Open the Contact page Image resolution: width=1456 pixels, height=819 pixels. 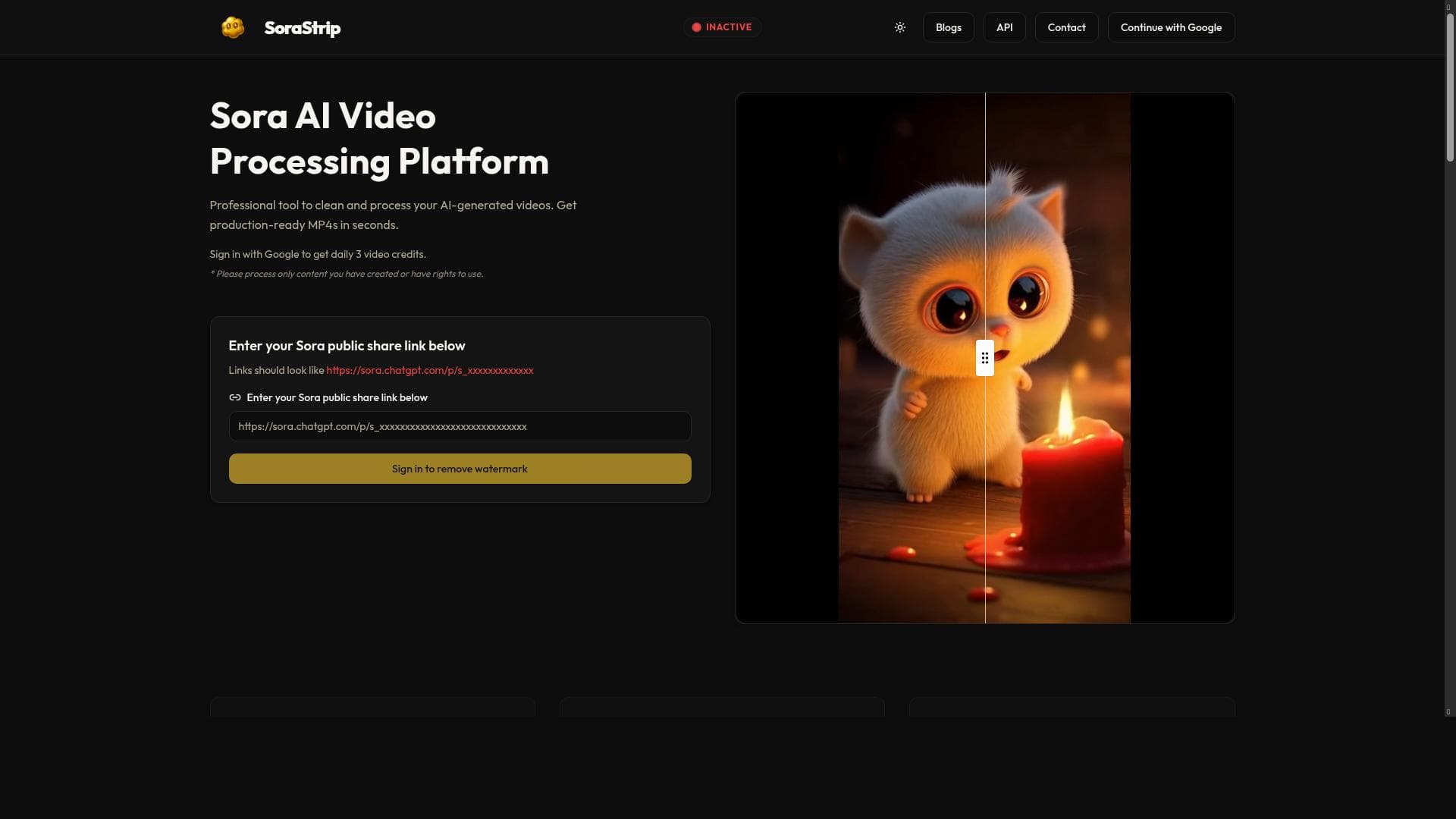[x=1067, y=27]
